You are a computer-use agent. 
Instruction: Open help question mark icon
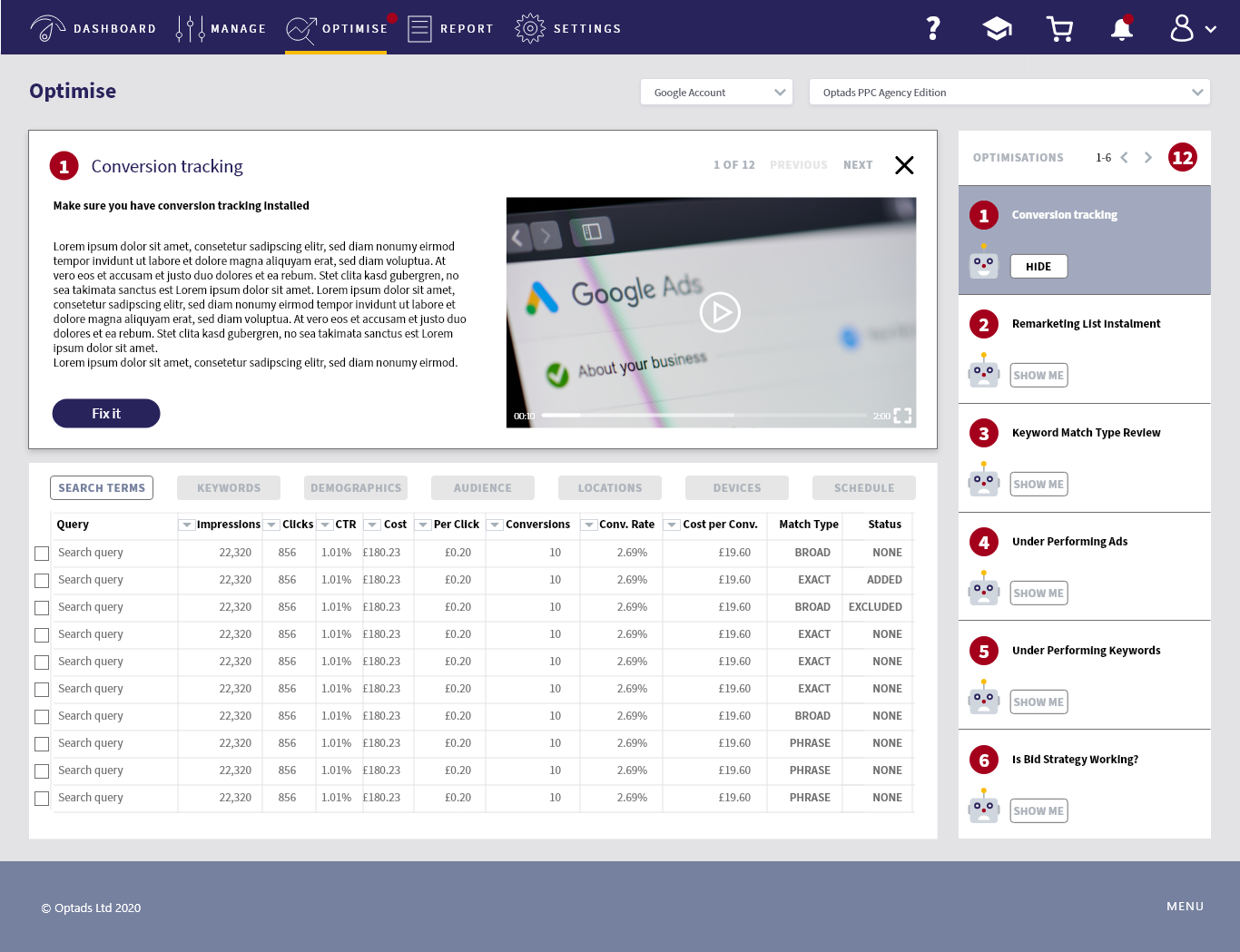click(933, 28)
